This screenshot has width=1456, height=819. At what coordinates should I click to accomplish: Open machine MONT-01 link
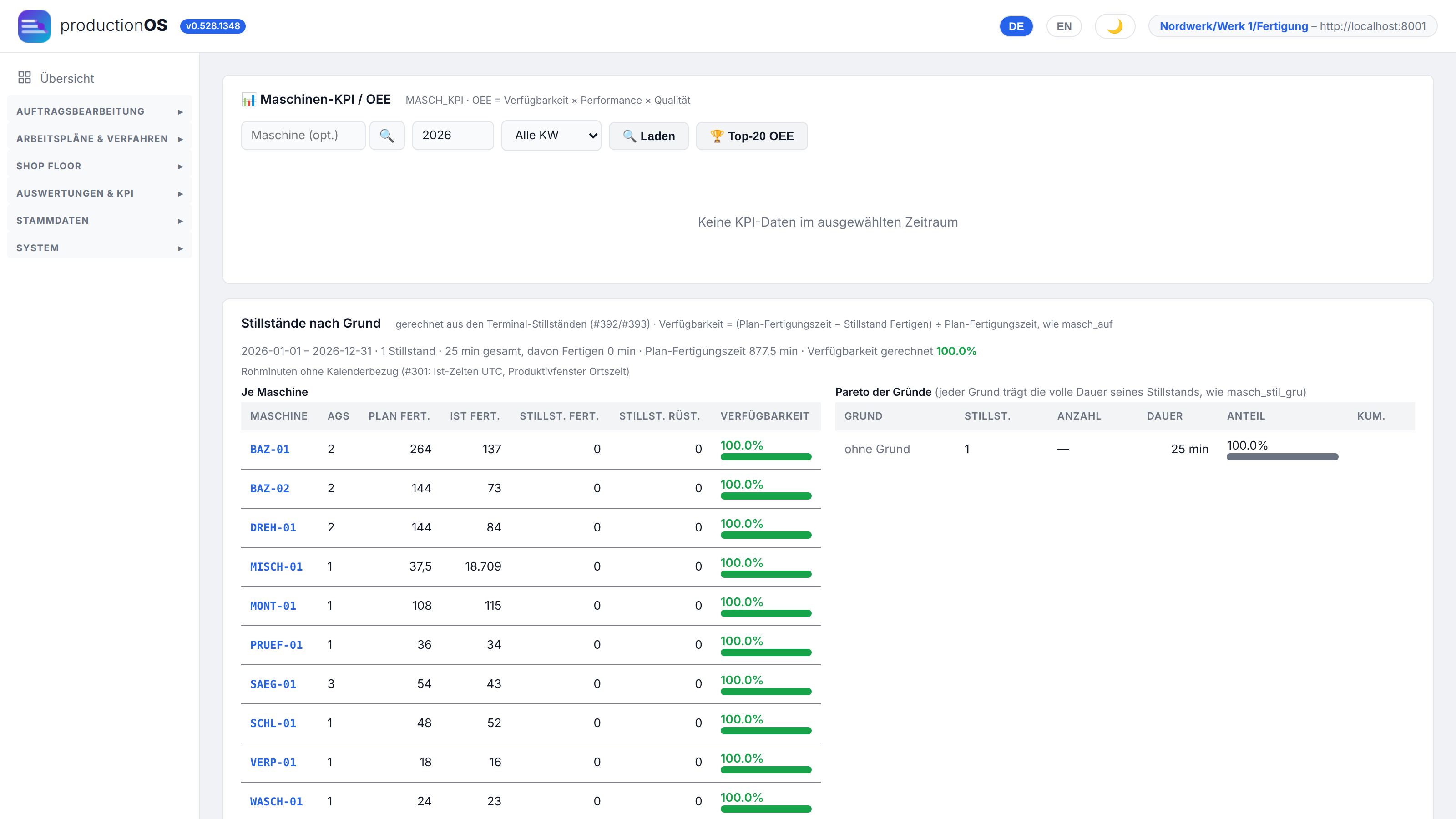[273, 606]
